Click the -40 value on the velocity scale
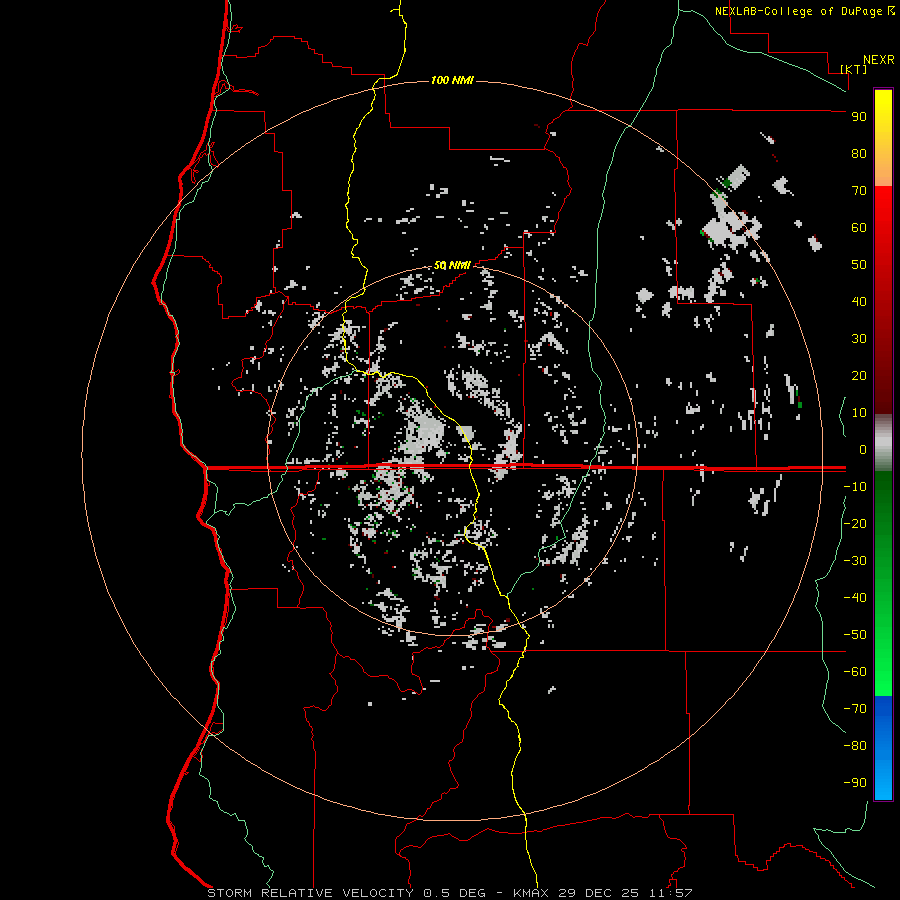The width and height of the screenshot is (900, 900). [855, 598]
